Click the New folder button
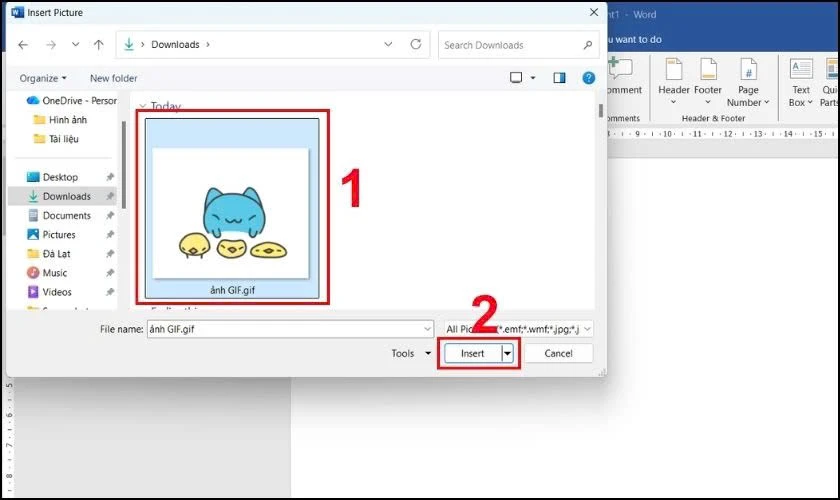The image size is (840, 500). click(x=114, y=78)
